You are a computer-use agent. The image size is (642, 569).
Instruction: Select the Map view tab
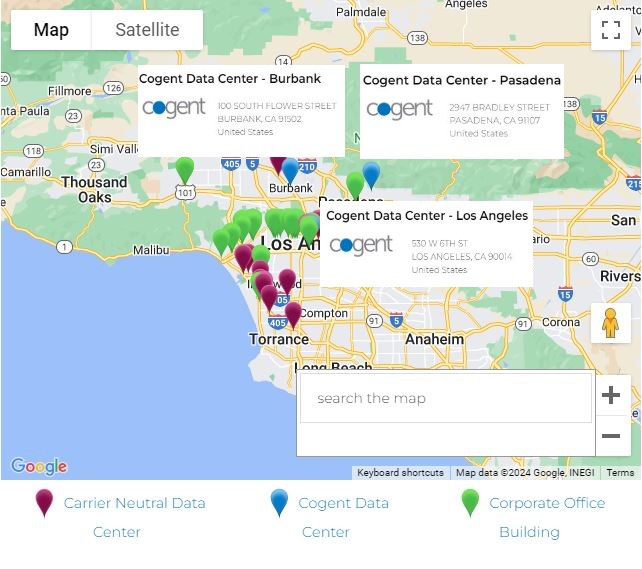coord(51,30)
